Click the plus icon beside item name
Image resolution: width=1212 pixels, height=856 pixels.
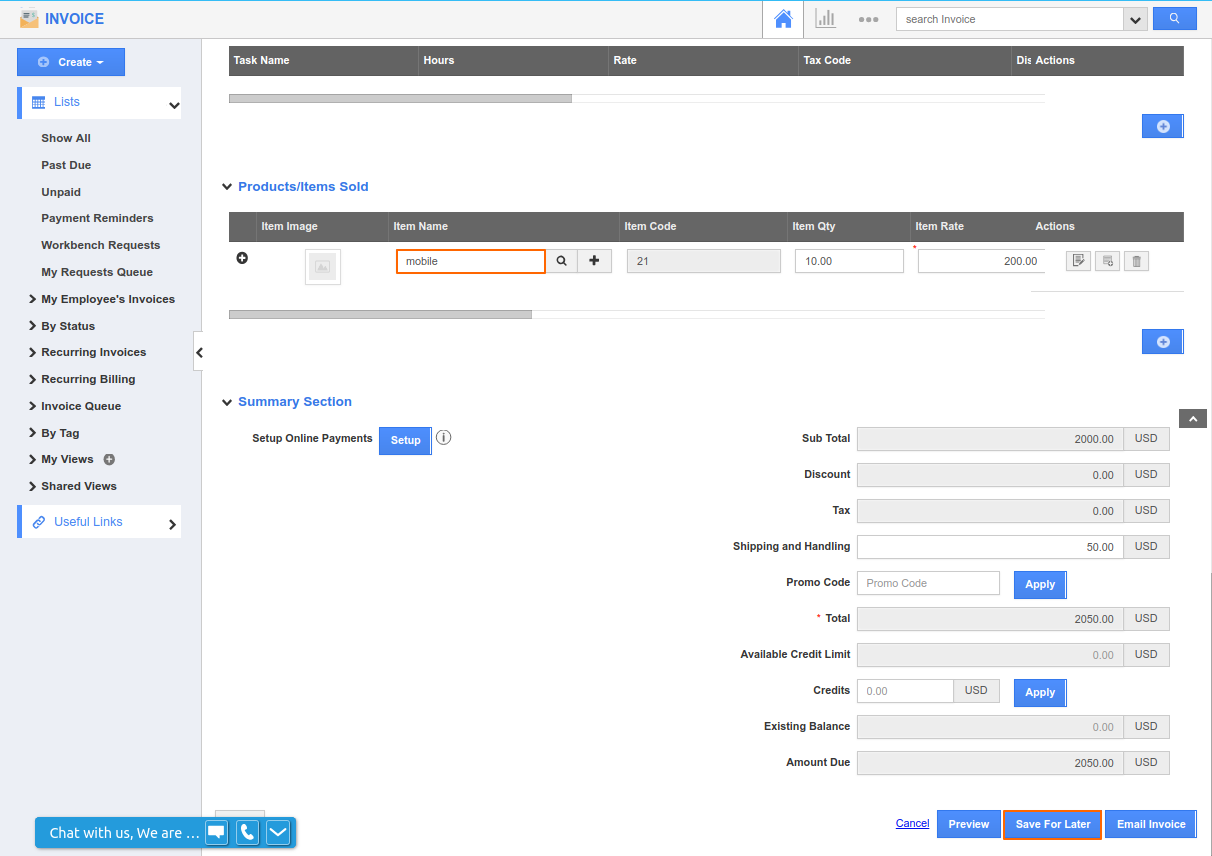click(594, 261)
